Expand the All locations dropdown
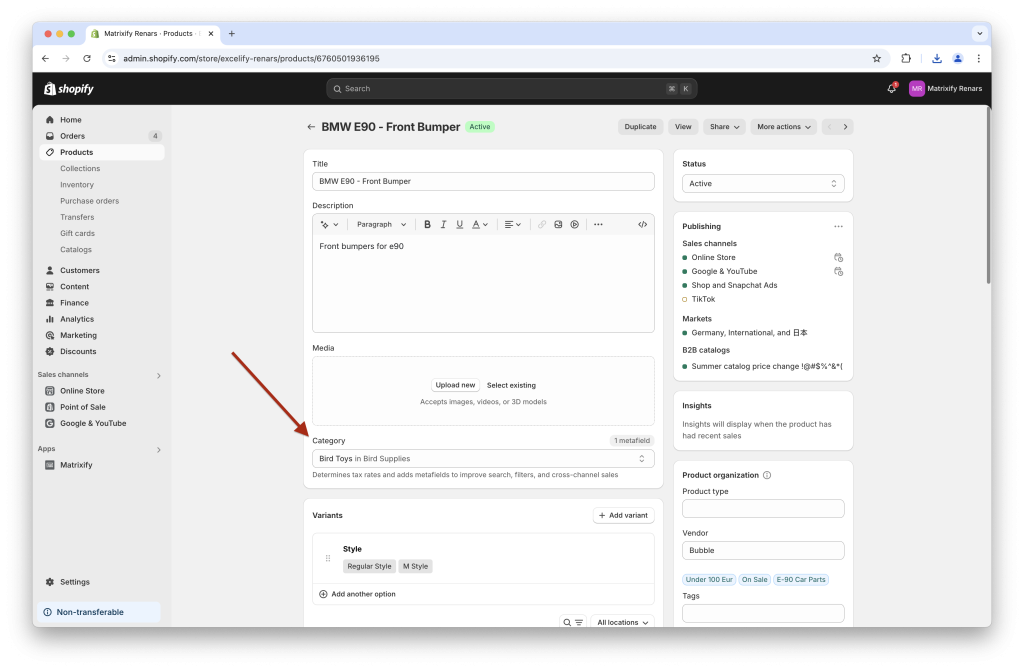Screen dimensions: 1024x670 622,621
